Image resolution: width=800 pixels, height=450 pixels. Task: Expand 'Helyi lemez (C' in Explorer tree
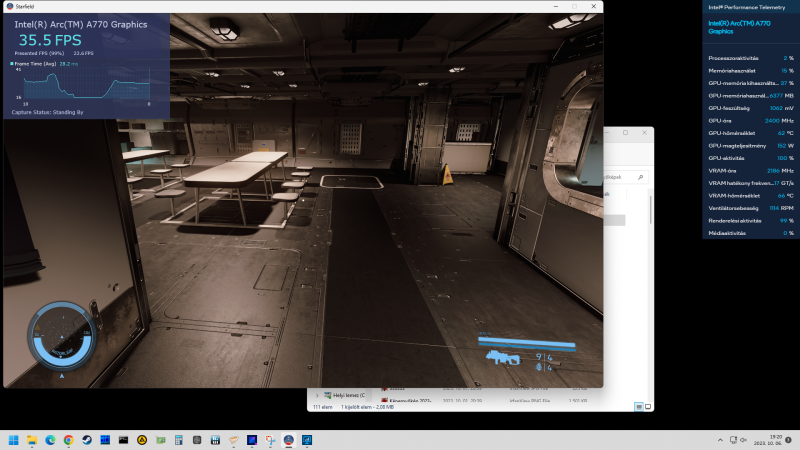click(317, 395)
